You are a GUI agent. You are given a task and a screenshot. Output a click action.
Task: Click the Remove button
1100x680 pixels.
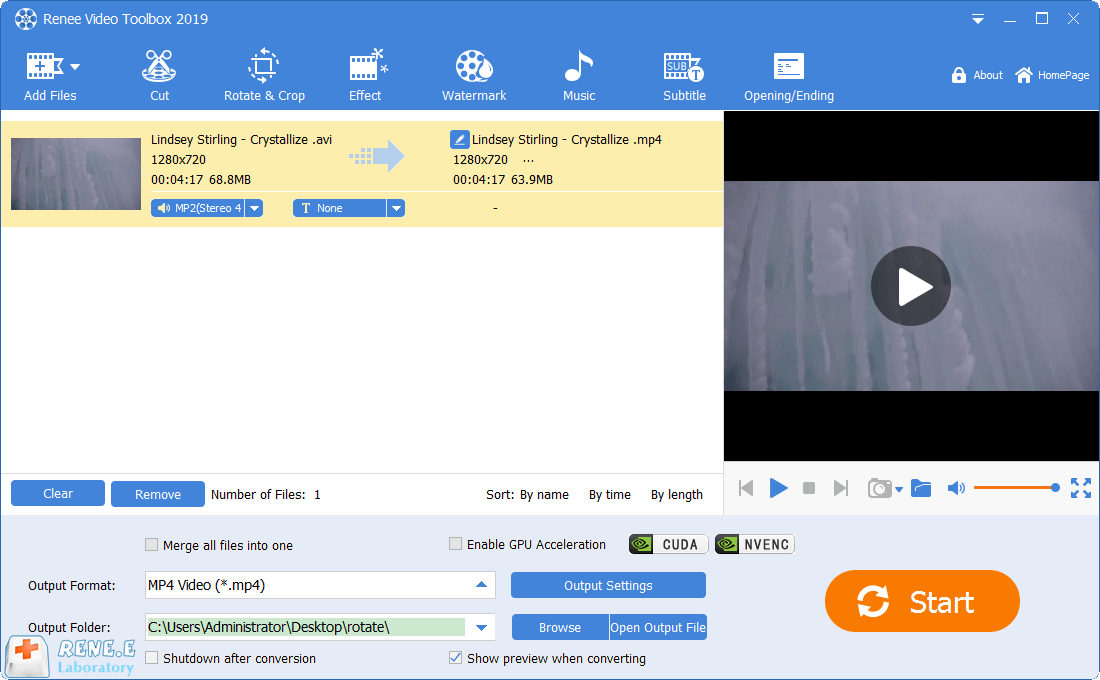[x=158, y=494]
